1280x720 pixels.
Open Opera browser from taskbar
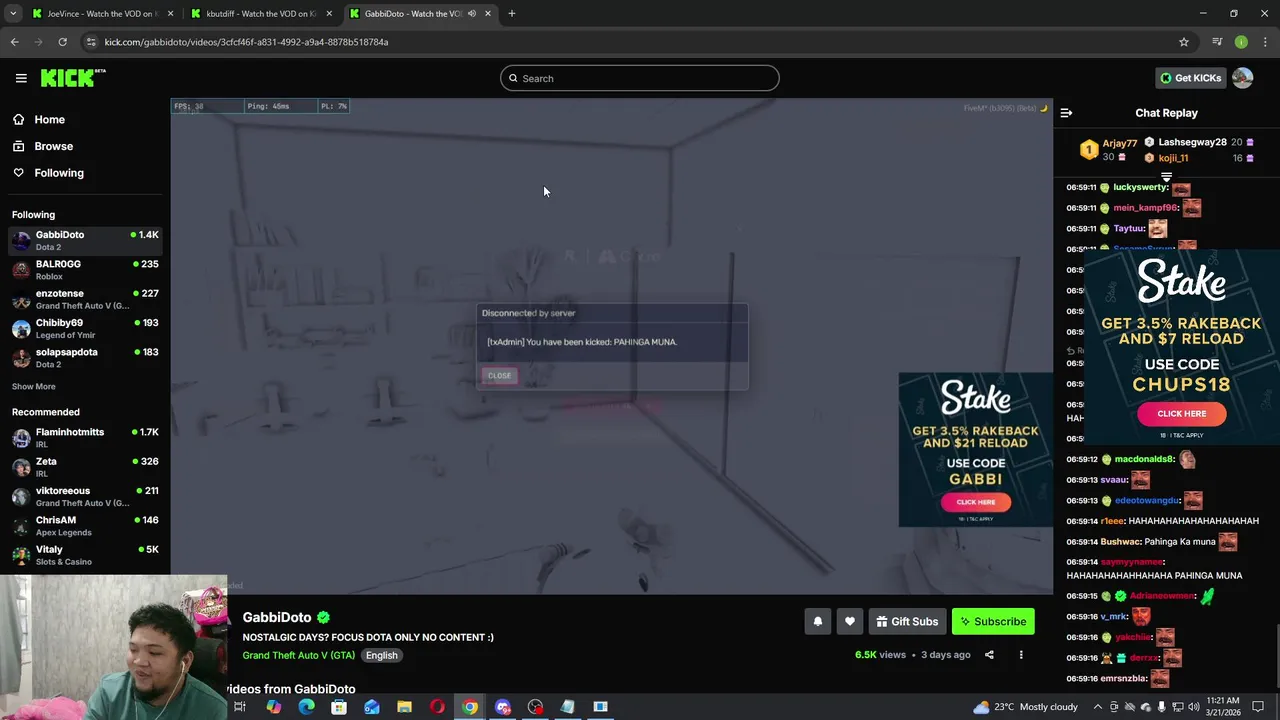(437, 707)
